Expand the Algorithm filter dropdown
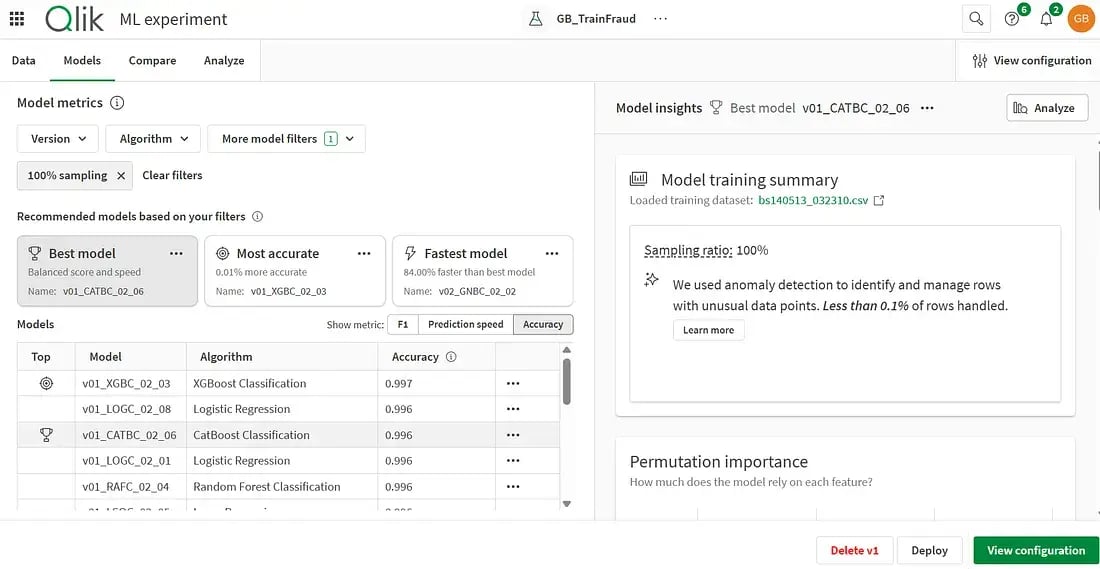Viewport: 1100px width, 569px height. [154, 139]
